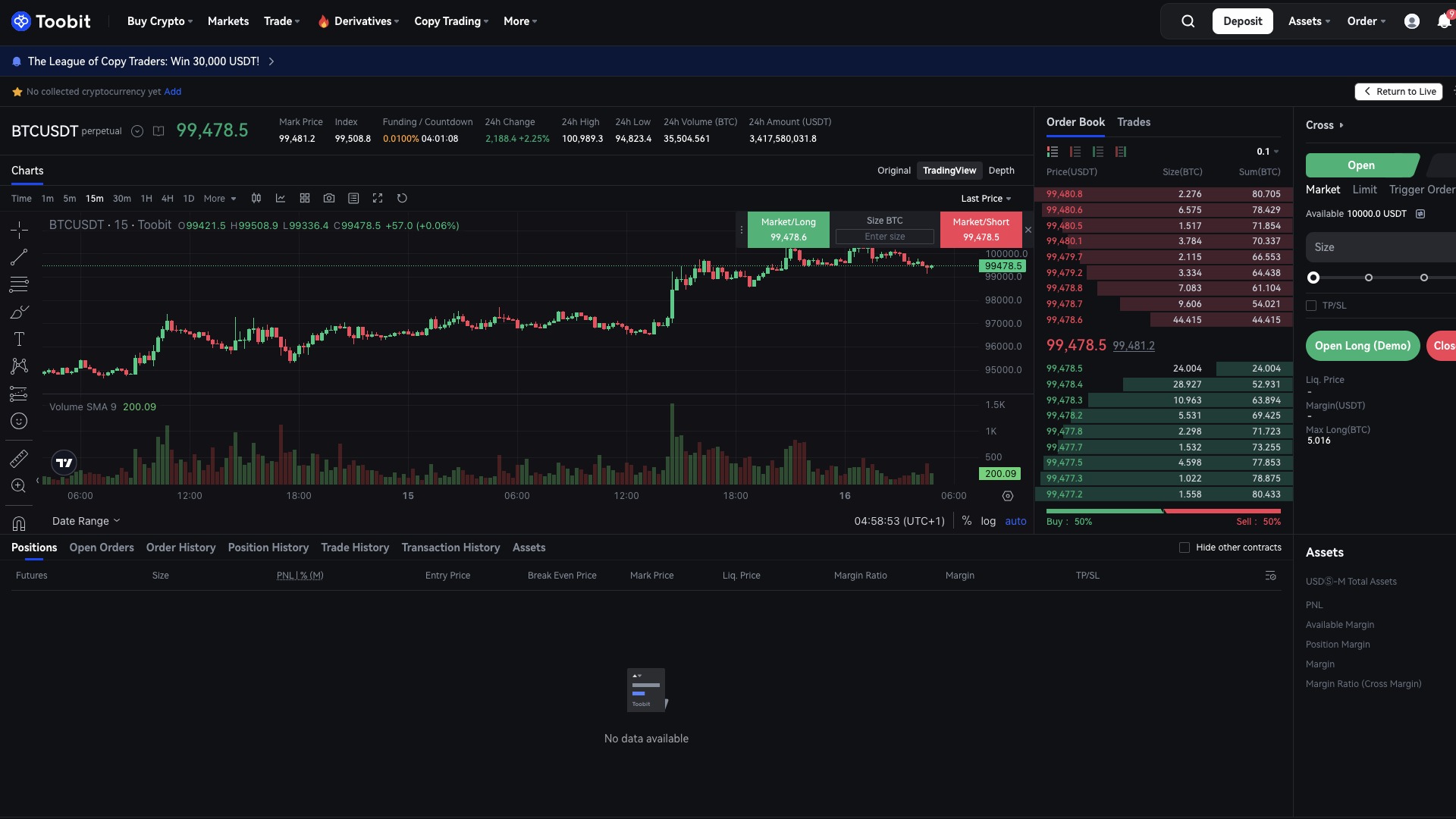Switch order book to buy-only view

[x=1098, y=152]
